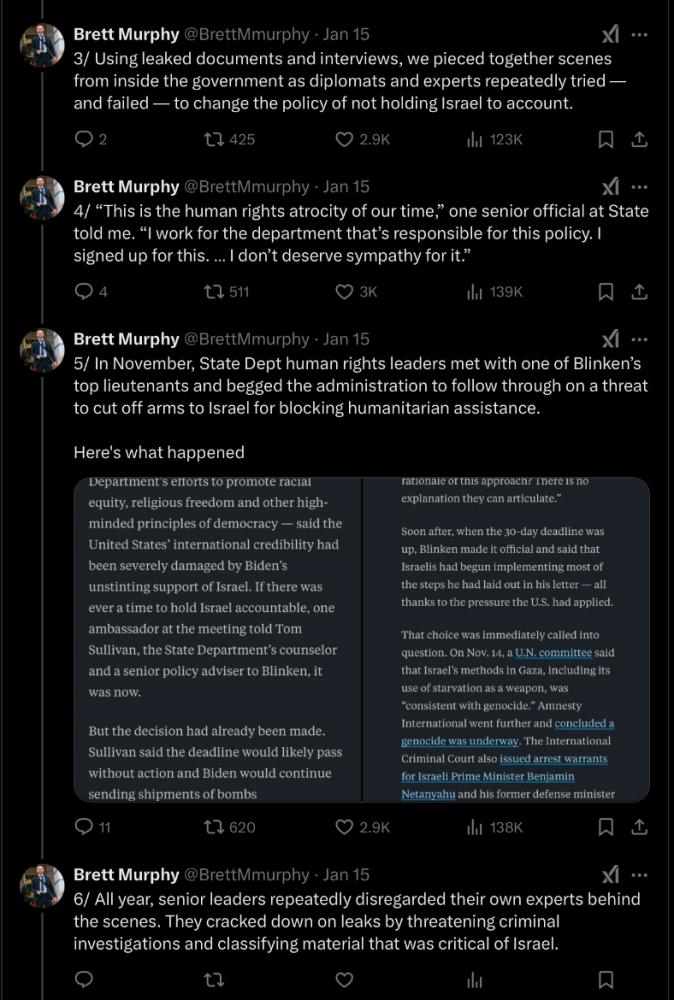The width and height of the screenshot is (674, 1000).
Task: Open Brett Murphy's avatar on tweet 6/
Action: tap(43, 886)
